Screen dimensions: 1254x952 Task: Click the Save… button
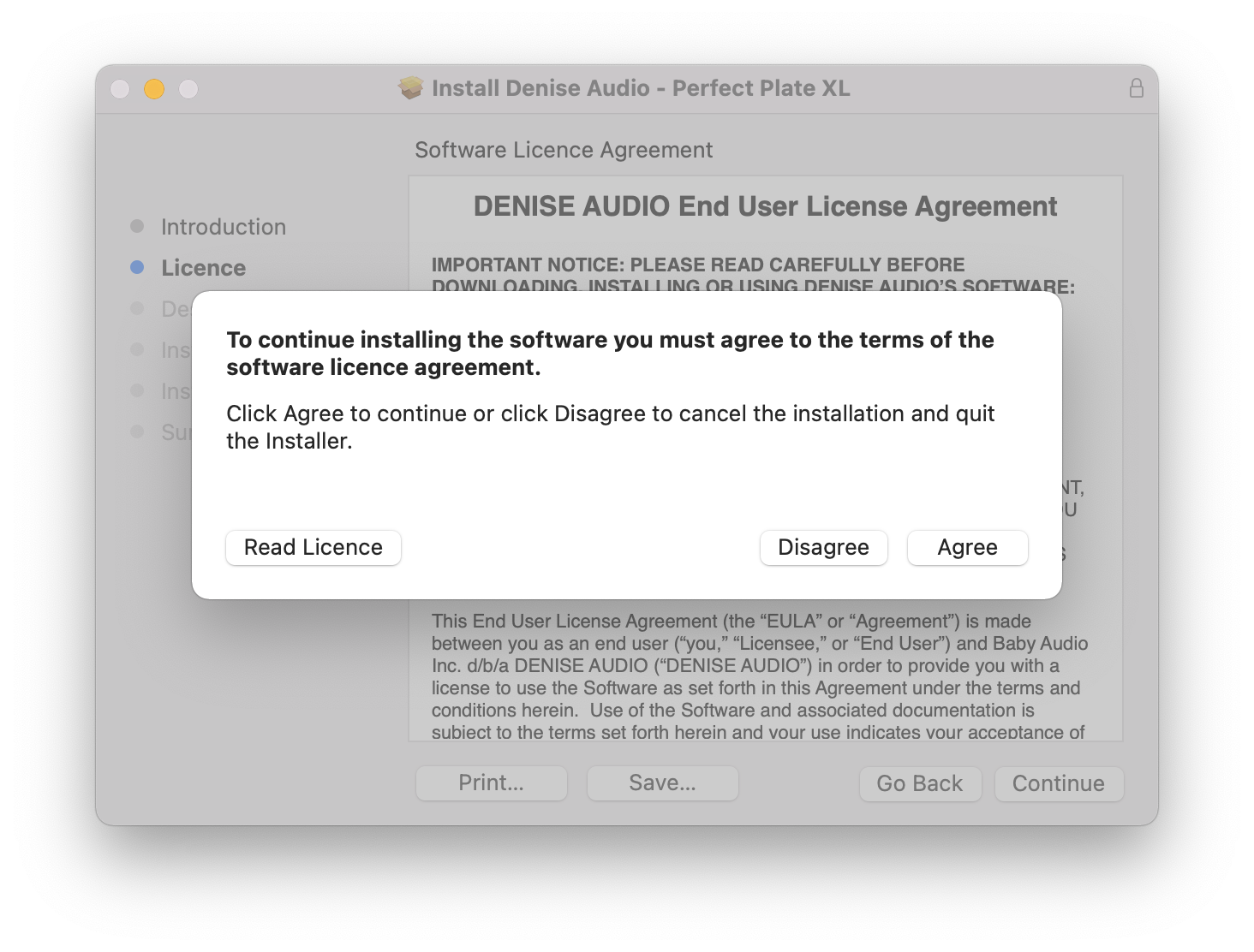point(663,783)
